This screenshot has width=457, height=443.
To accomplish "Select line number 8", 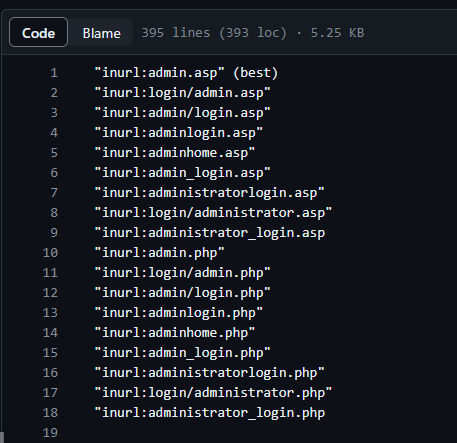I will pyautogui.click(x=54, y=213).
